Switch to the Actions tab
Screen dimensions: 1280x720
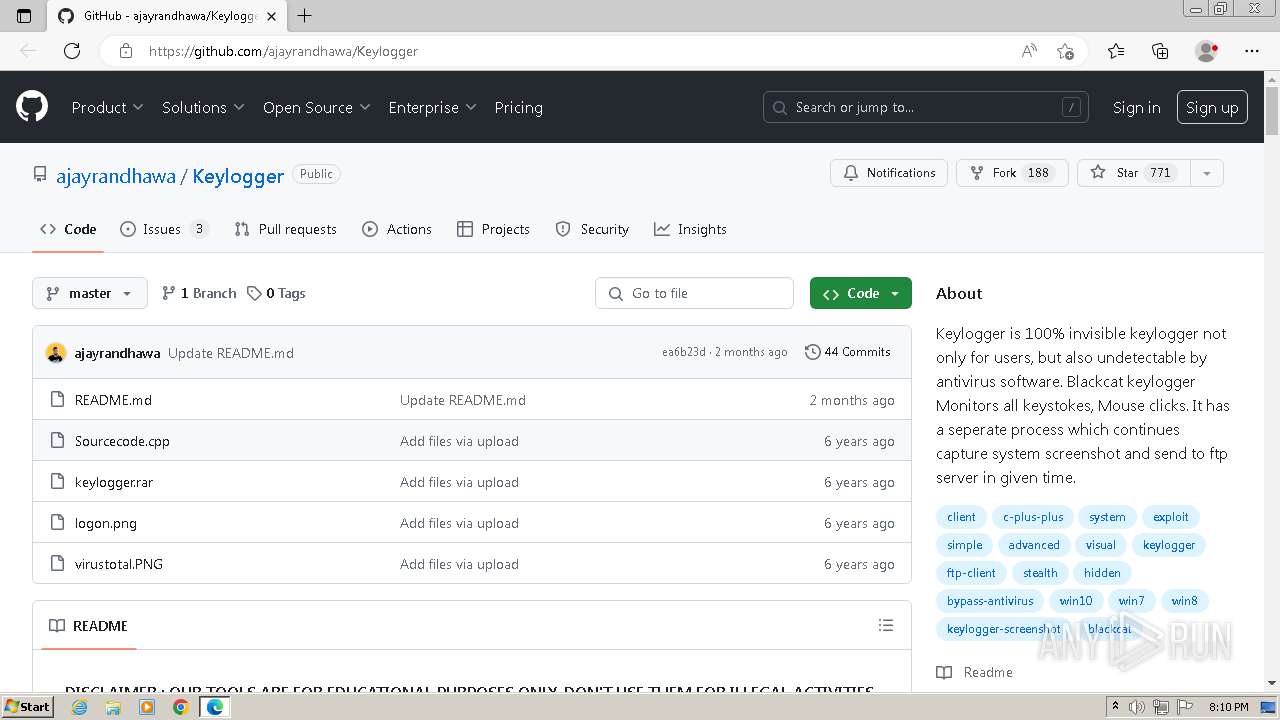(x=397, y=229)
